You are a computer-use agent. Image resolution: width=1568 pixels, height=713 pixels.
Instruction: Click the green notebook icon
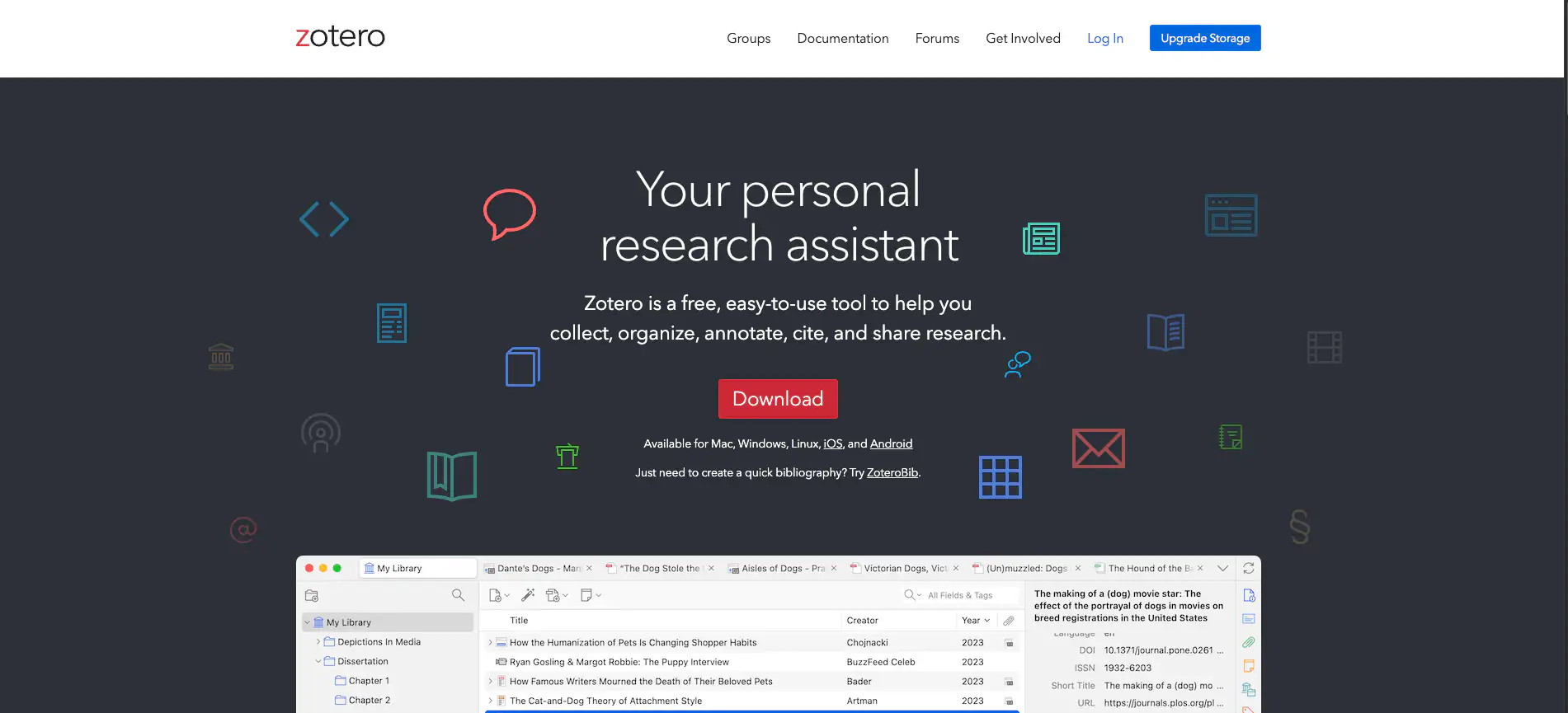tap(1230, 437)
